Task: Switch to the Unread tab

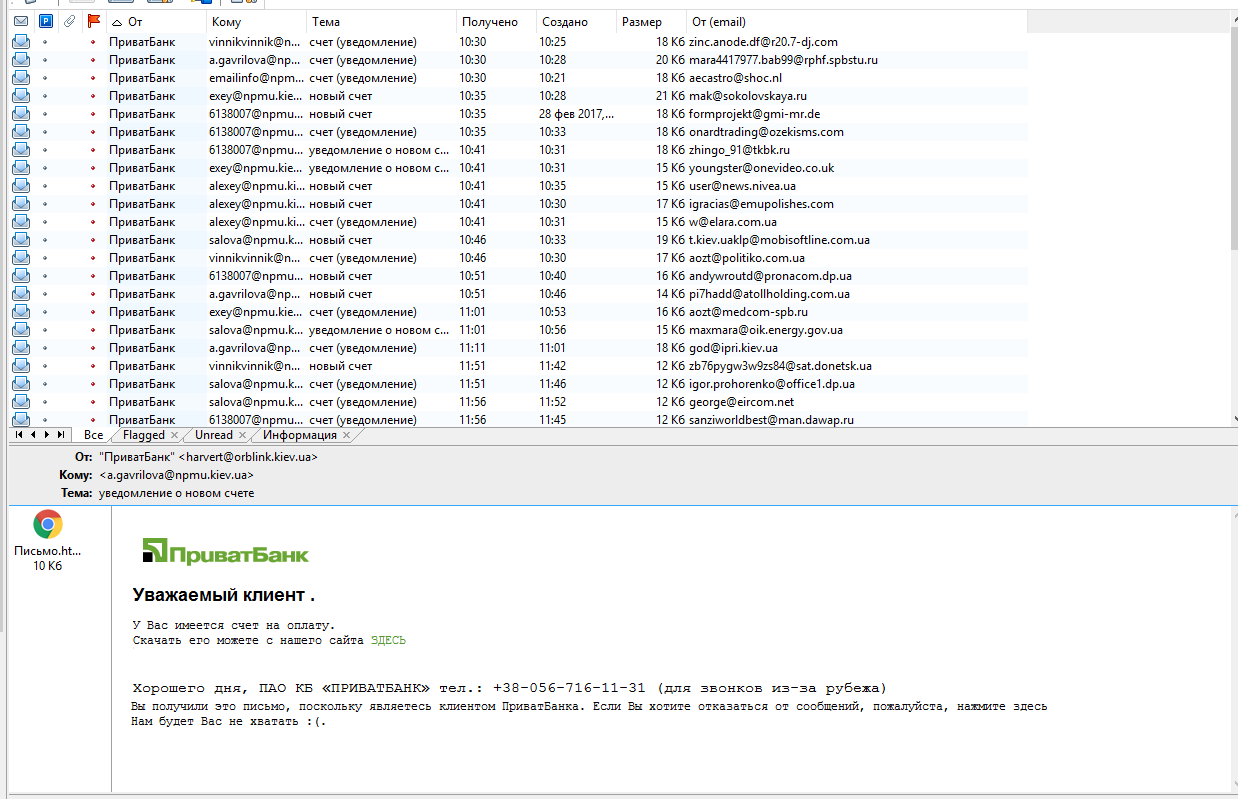Action: [214, 436]
